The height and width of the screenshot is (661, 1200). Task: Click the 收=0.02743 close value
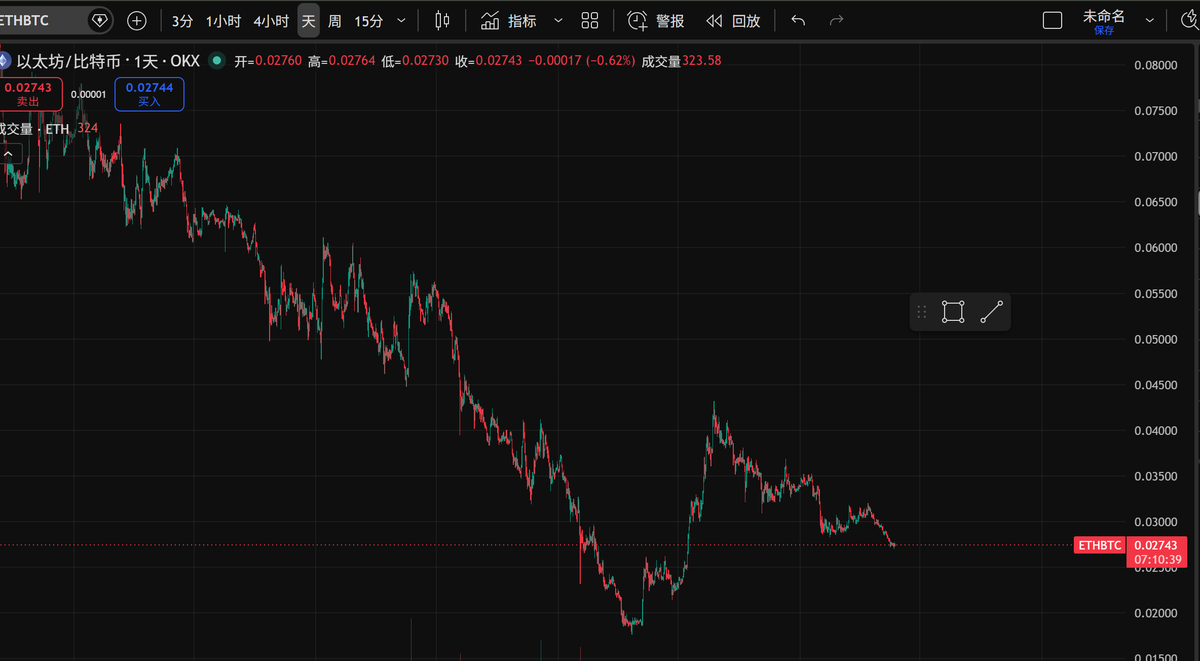[x=489, y=61]
